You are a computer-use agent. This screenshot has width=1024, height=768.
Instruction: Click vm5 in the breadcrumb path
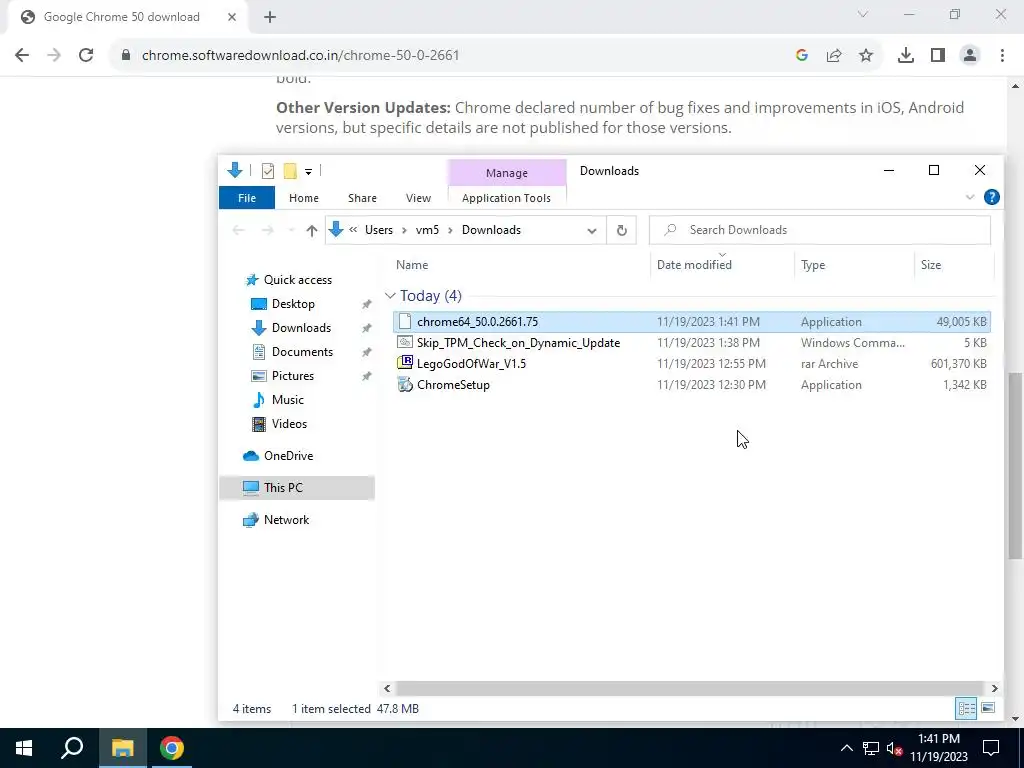click(427, 231)
